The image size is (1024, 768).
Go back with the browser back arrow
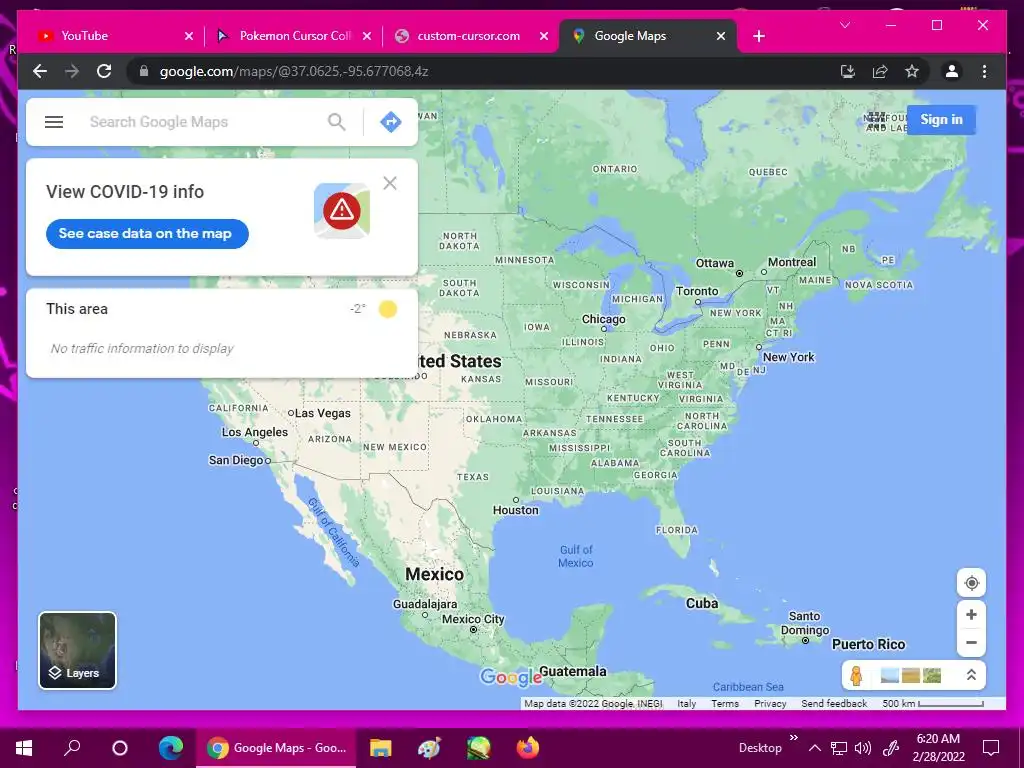(x=40, y=71)
